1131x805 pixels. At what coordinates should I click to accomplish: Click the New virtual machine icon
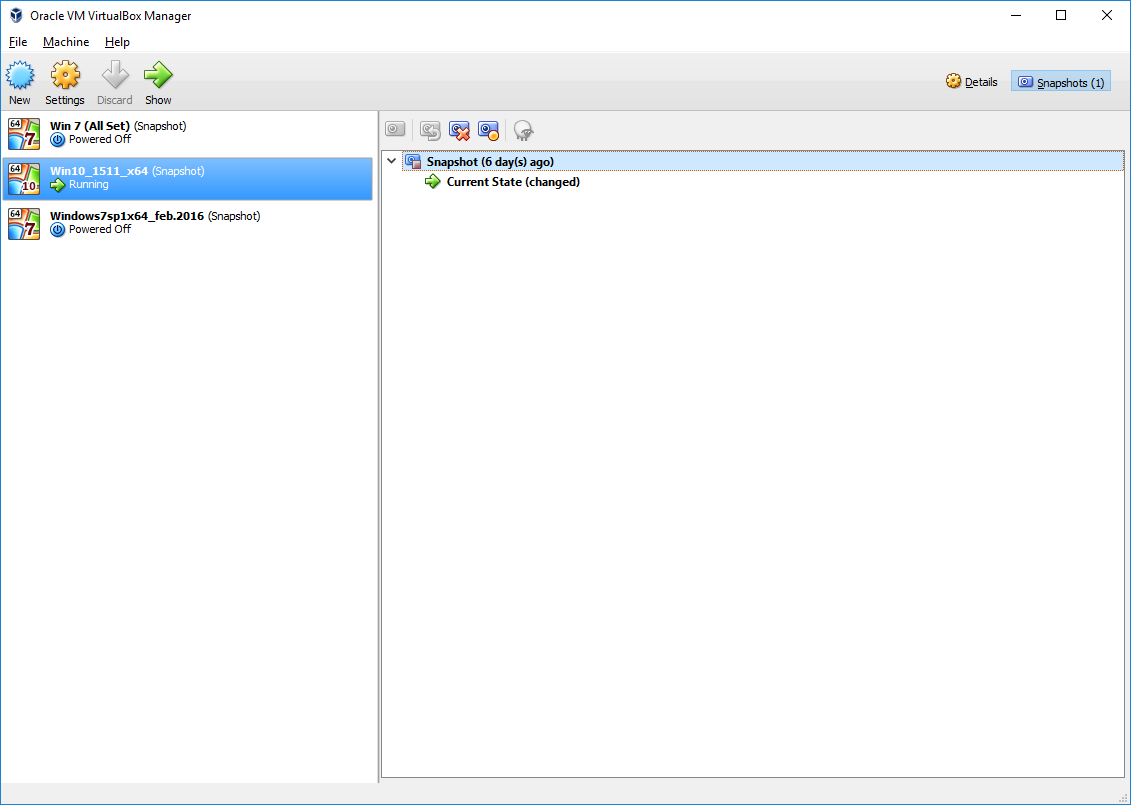click(19, 75)
